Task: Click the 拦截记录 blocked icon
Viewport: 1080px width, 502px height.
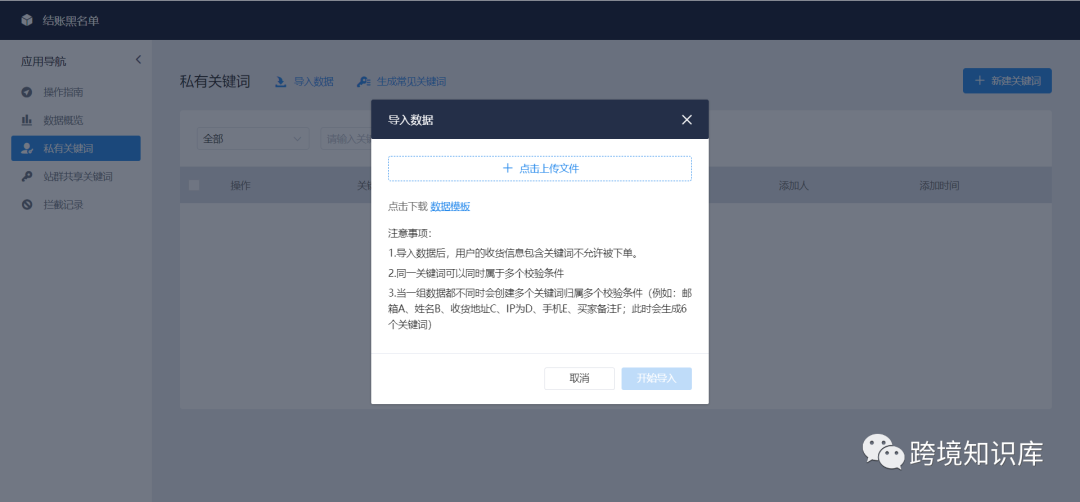Action: click(x=27, y=205)
